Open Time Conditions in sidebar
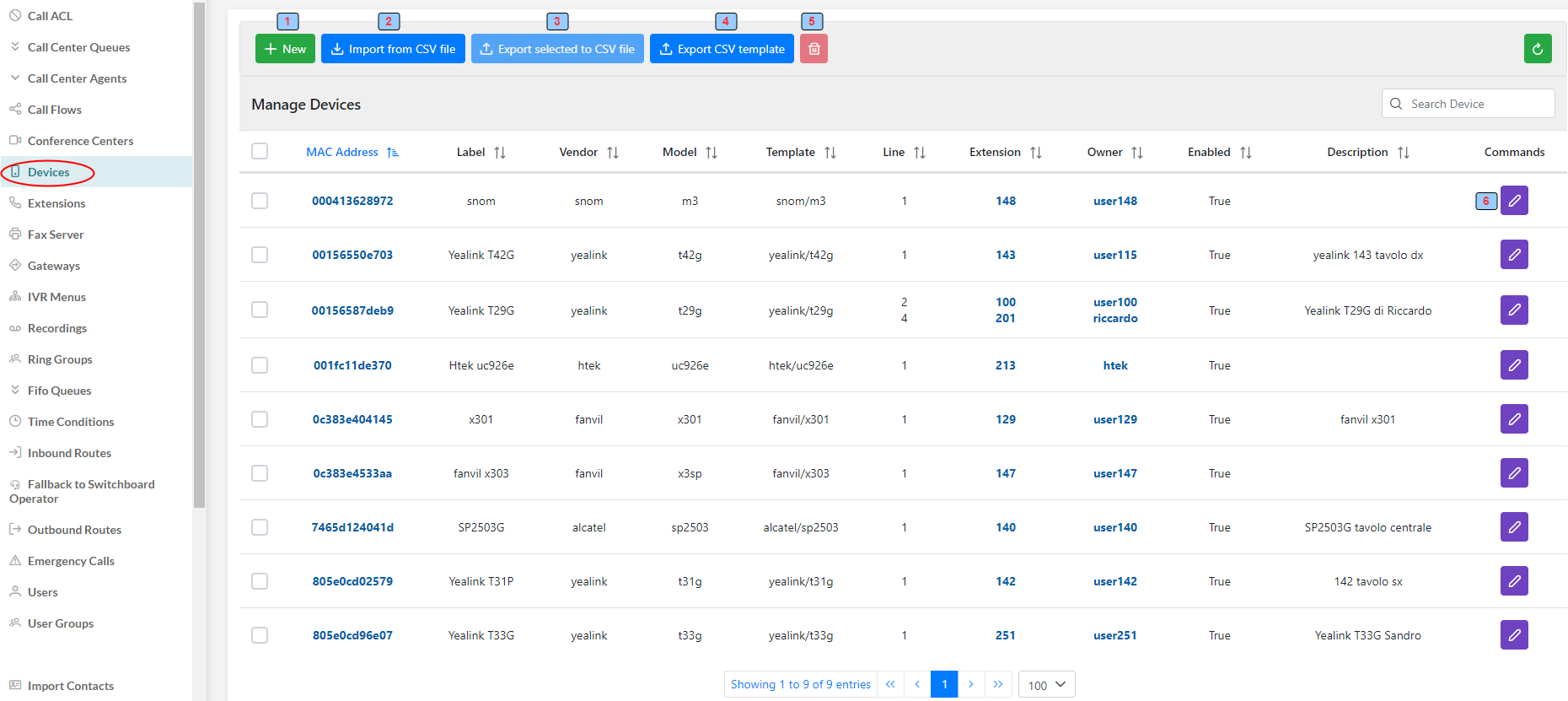Screen dimensions: 1568x701 [x=96, y=422]
